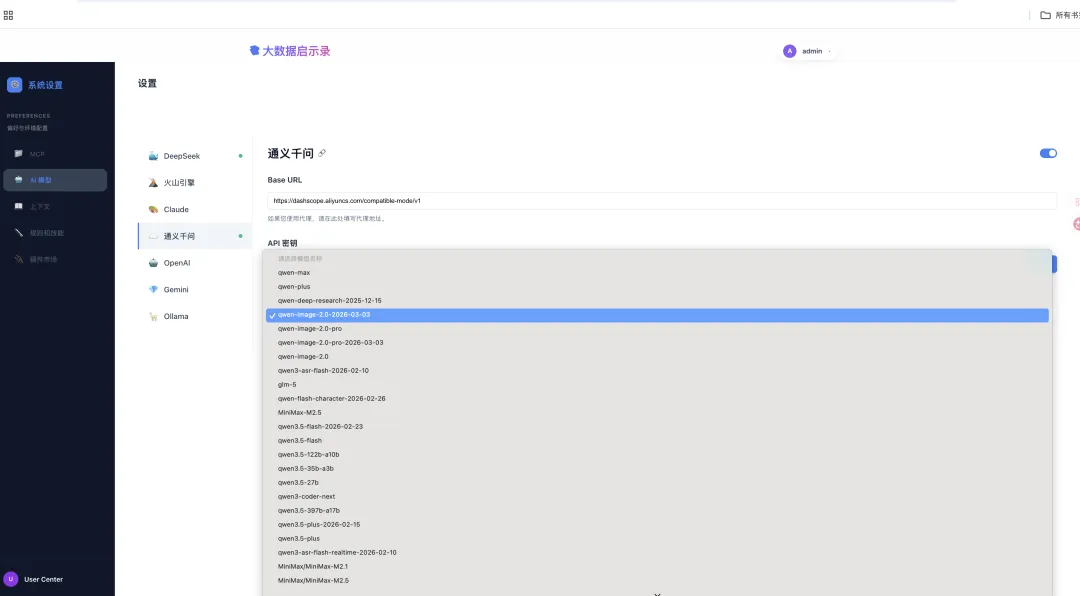This screenshot has height=596, width=1080.
Task: Select checked qwen-image-2.0-2026-03-03 option
Action: [657, 315]
